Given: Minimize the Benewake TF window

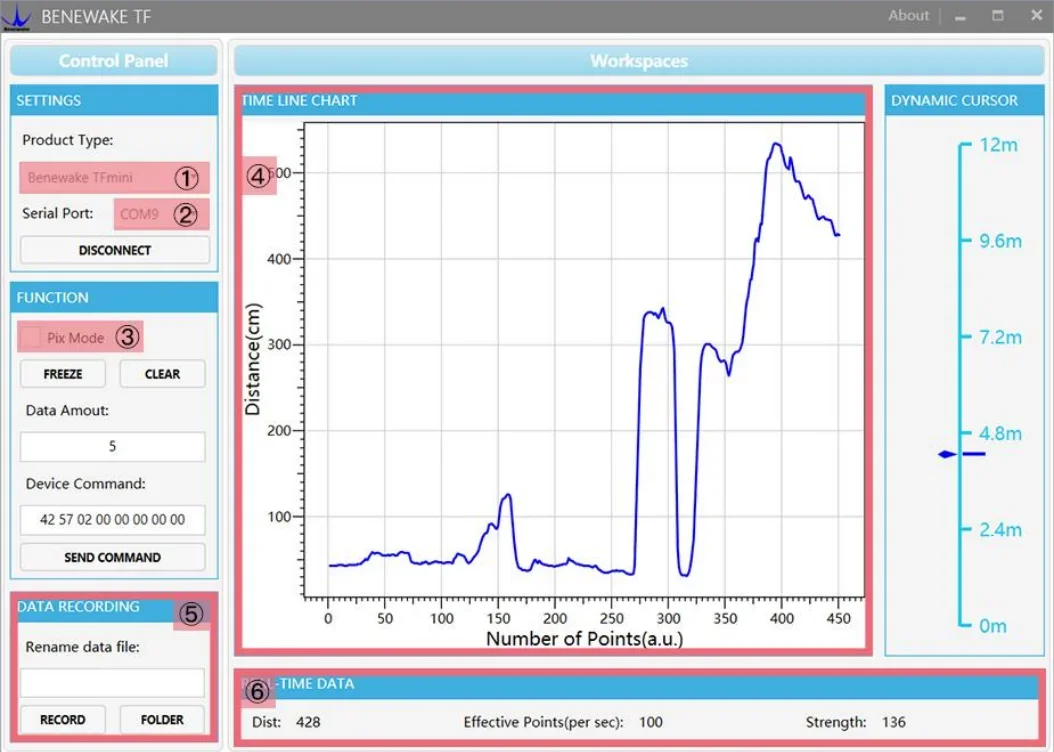Looking at the screenshot, I should tap(960, 17).
